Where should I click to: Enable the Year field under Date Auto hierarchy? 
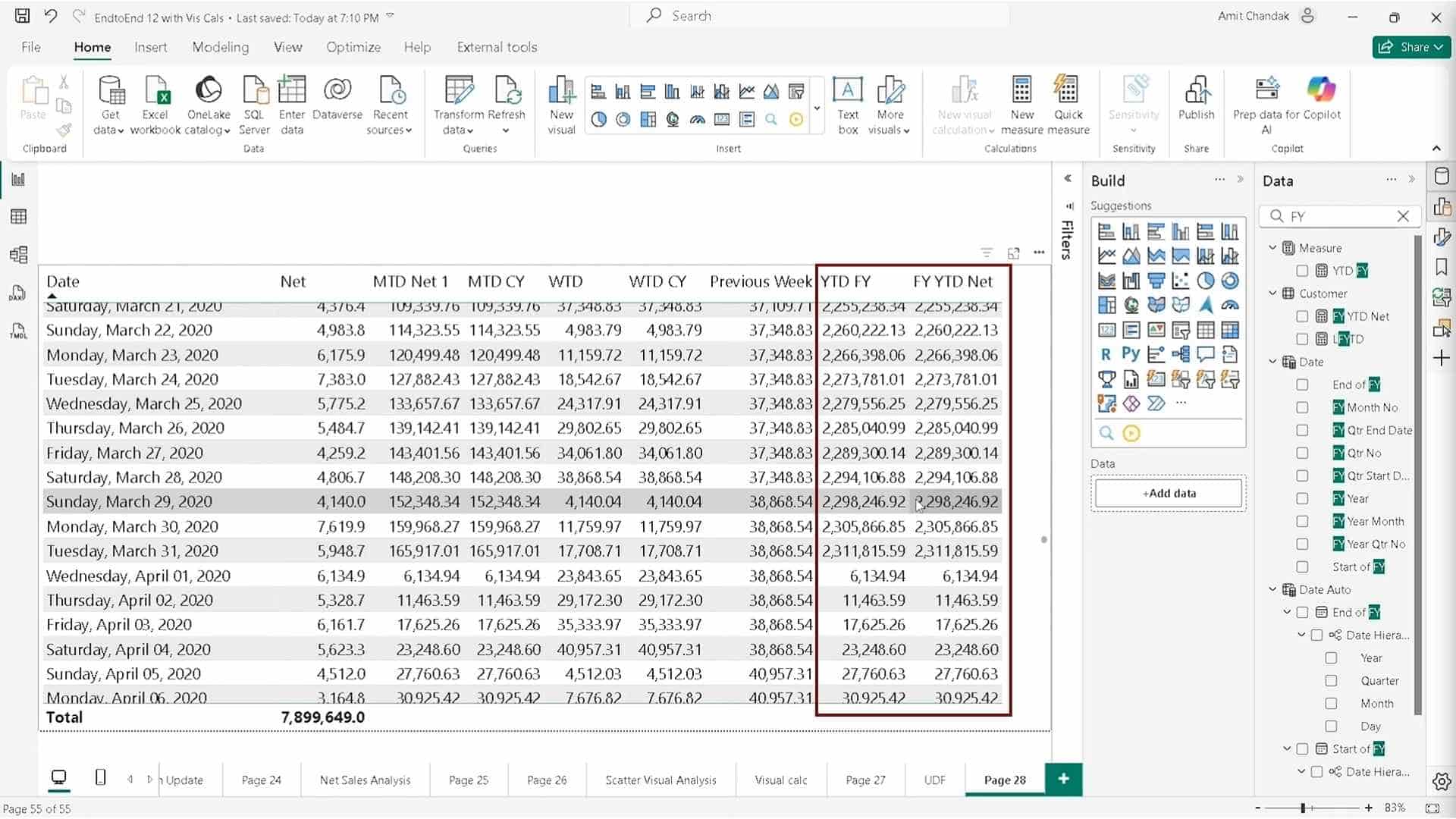click(1331, 658)
